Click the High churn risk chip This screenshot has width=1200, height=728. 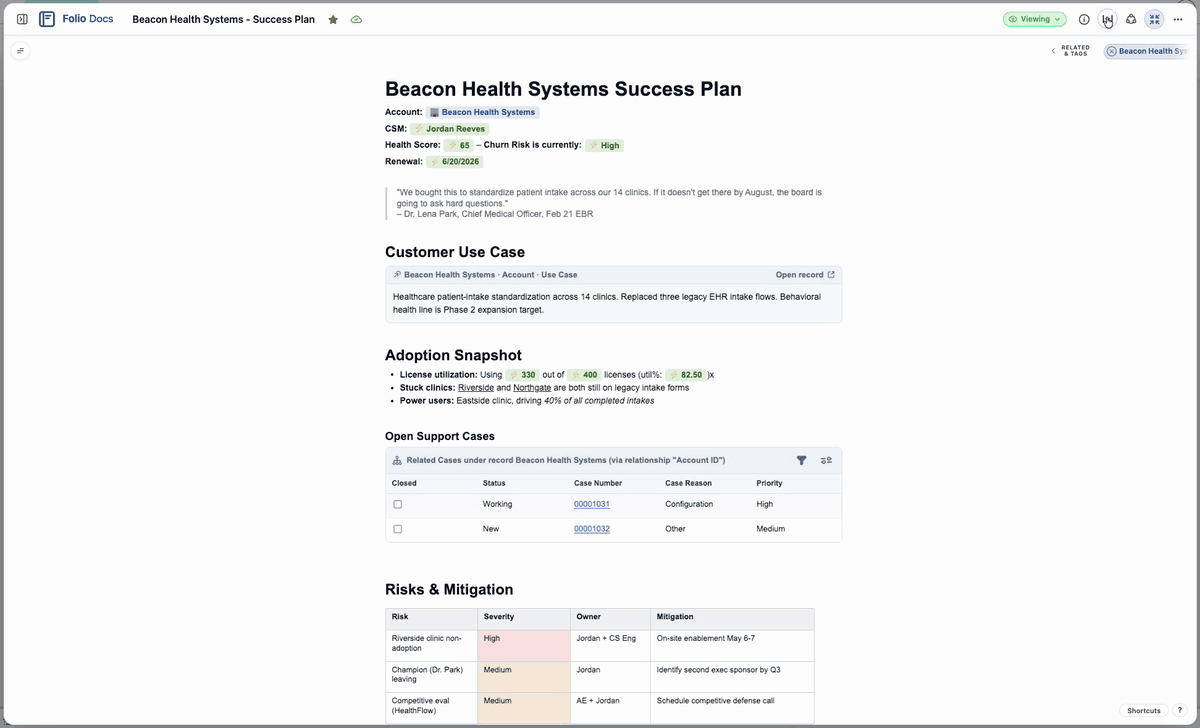tap(604, 145)
